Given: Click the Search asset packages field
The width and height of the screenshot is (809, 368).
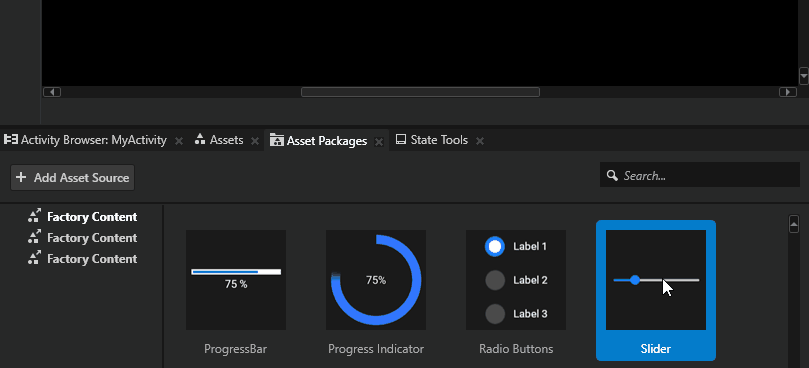Looking at the screenshot, I should pyautogui.click(x=700, y=175).
